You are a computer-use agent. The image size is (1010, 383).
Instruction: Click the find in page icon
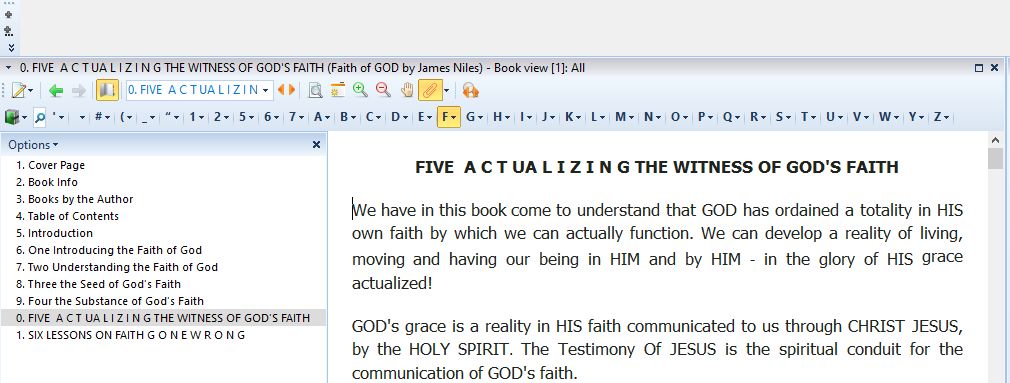pos(315,91)
